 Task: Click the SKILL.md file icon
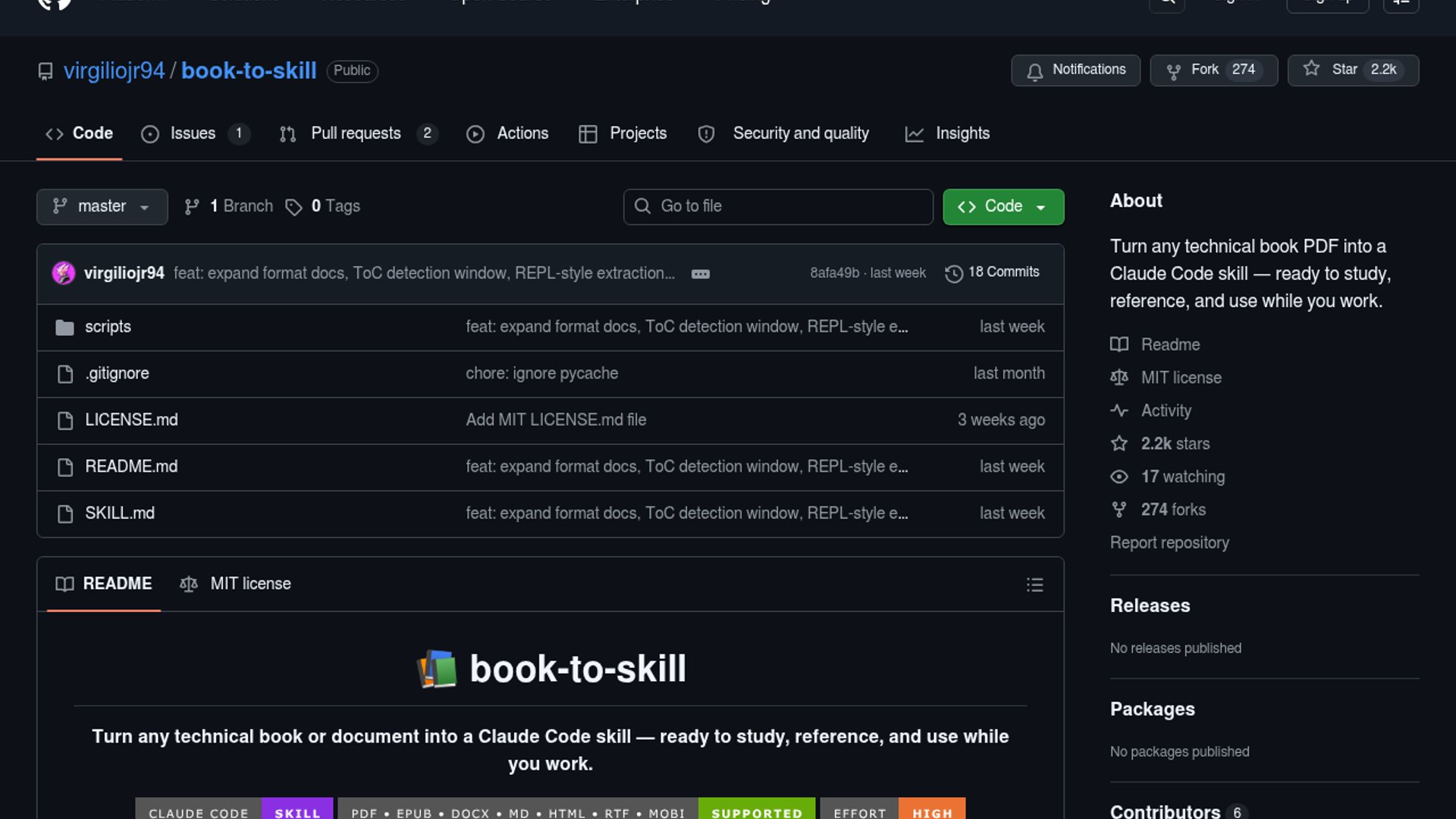tap(65, 514)
